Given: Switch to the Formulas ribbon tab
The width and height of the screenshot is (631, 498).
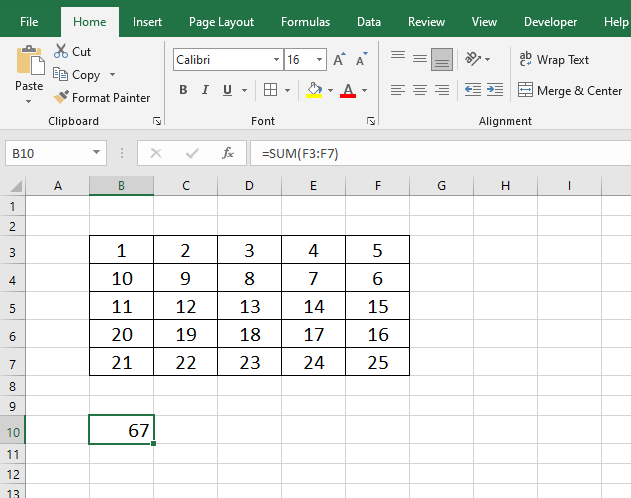Looking at the screenshot, I should tap(305, 22).
